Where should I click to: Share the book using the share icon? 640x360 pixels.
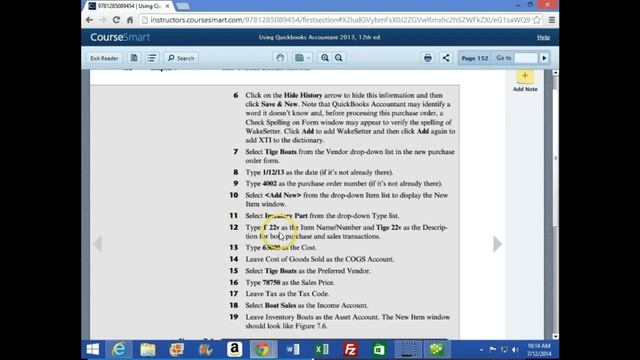(446, 58)
